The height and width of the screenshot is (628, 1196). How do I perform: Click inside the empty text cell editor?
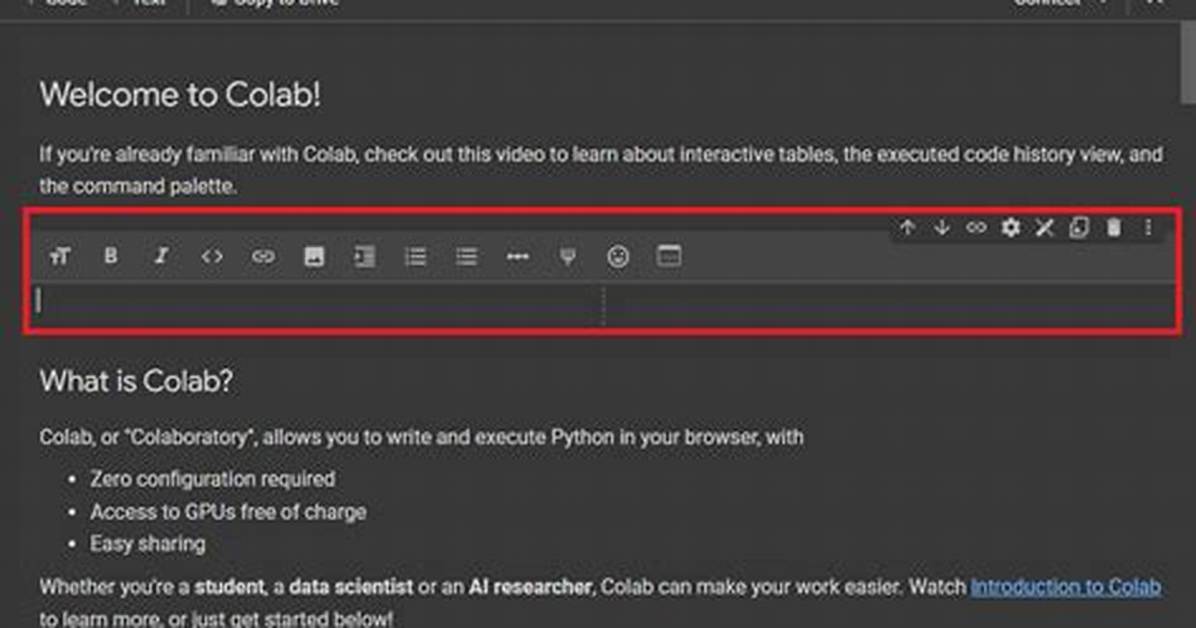[317, 305]
